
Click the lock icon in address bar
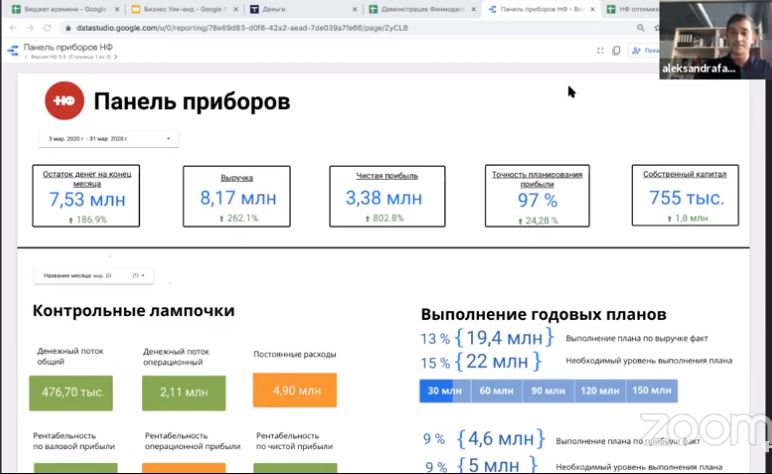click(x=68, y=28)
